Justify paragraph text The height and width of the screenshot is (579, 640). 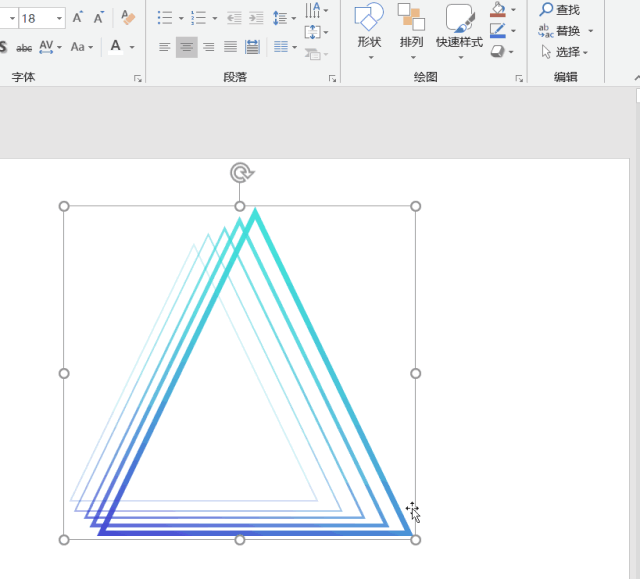pos(231,47)
